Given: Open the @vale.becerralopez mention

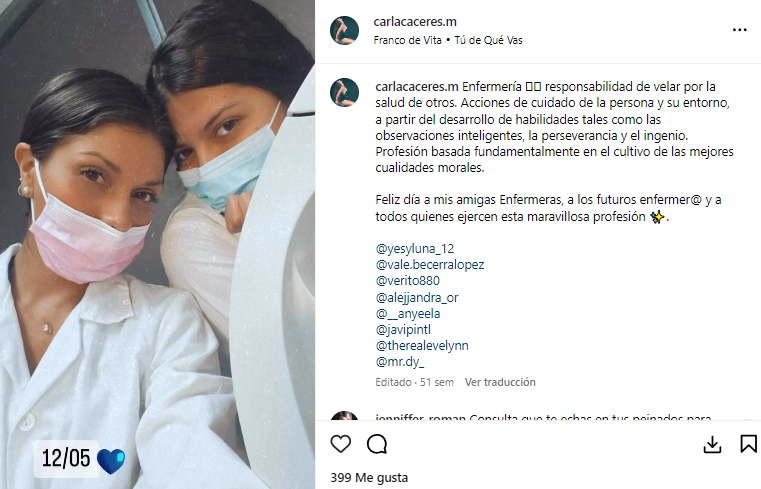Looking at the screenshot, I should pyautogui.click(x=430, y=265).
